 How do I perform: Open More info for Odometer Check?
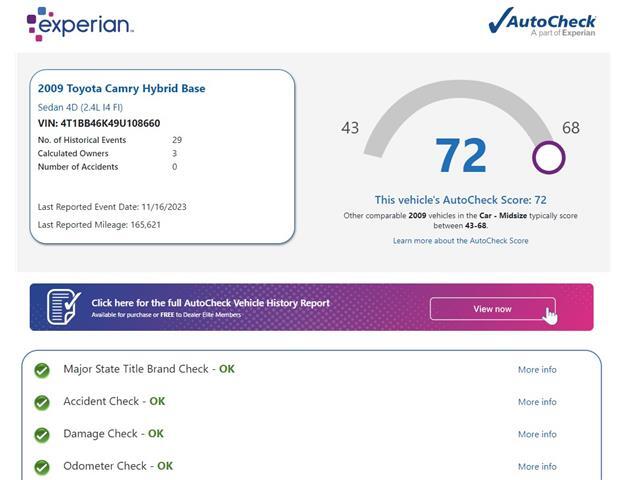(537, 467)
